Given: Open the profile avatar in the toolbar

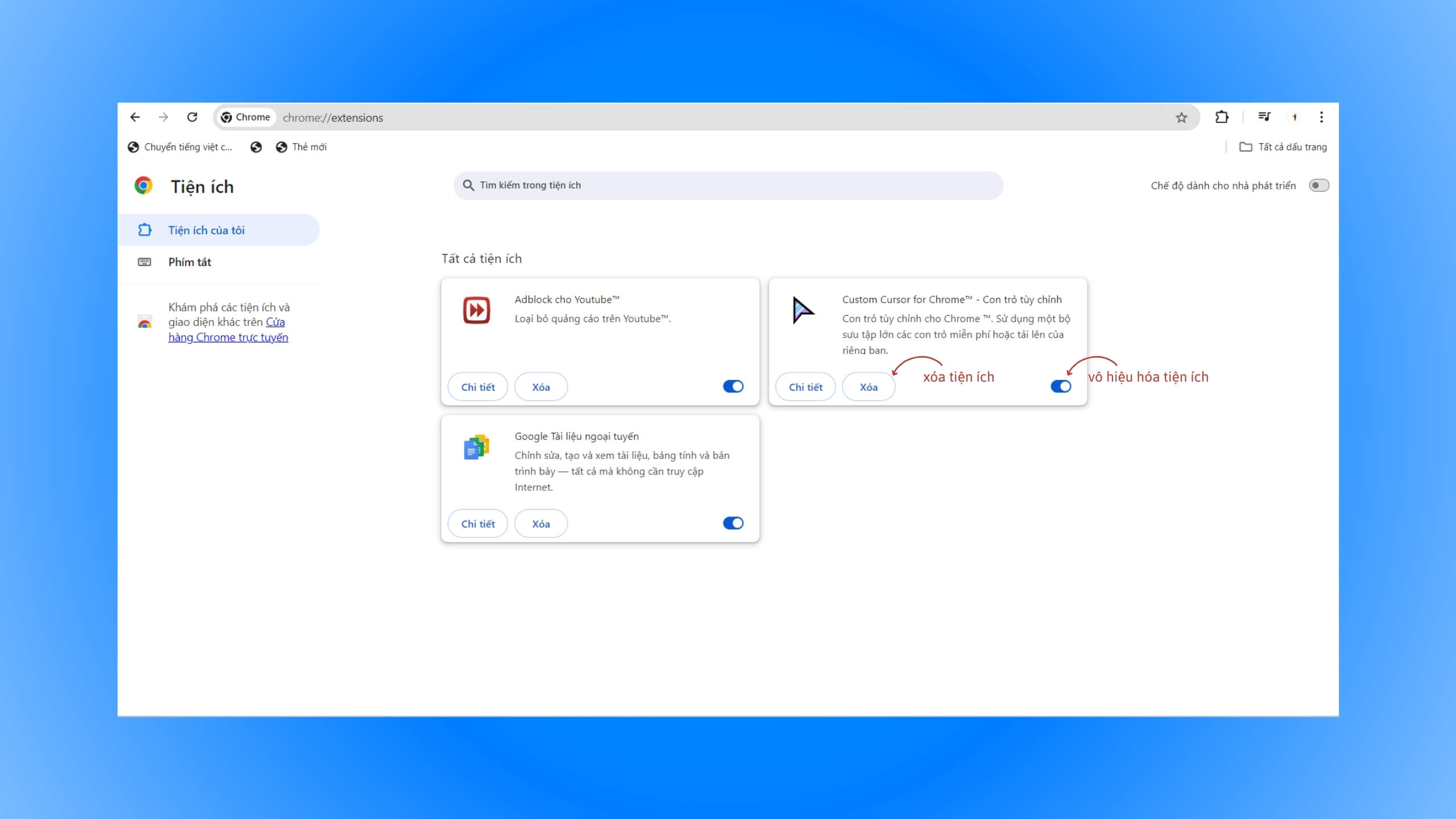Looking at the screenshot, I should tap(1294, 117).
